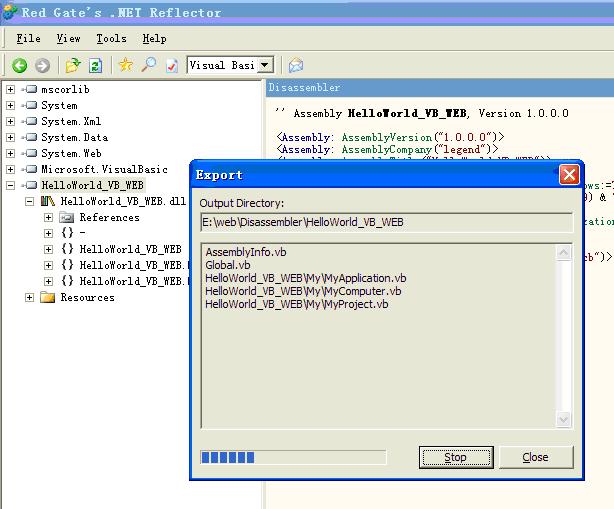Viewport: 614px width, 509px height.
Task: Select the HelloWorld_VB_WEB namespace tree item
Action: (x=130, y=249)
